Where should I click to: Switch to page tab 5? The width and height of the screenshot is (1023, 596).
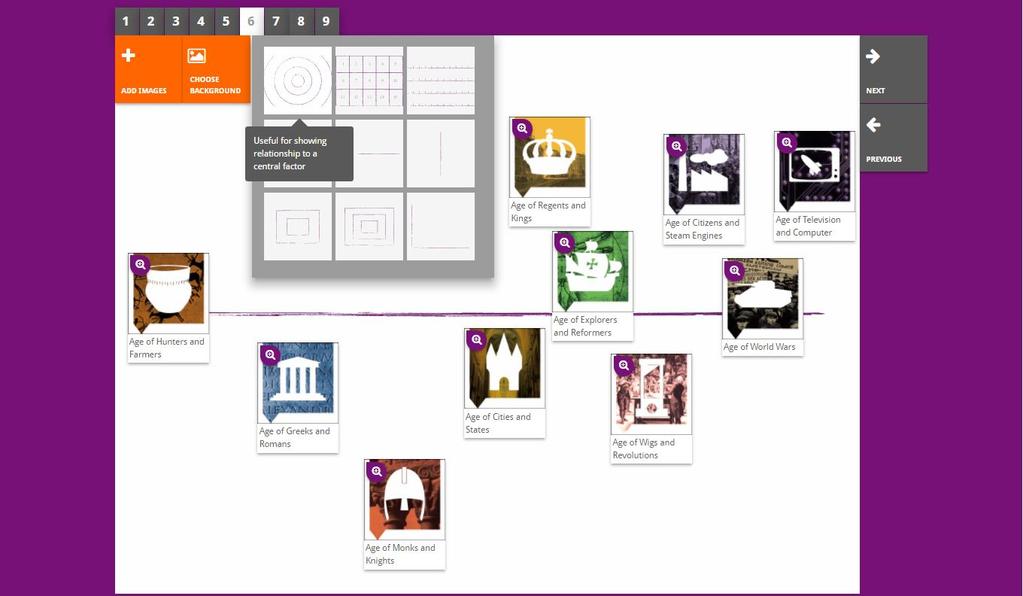click(226, 22)
